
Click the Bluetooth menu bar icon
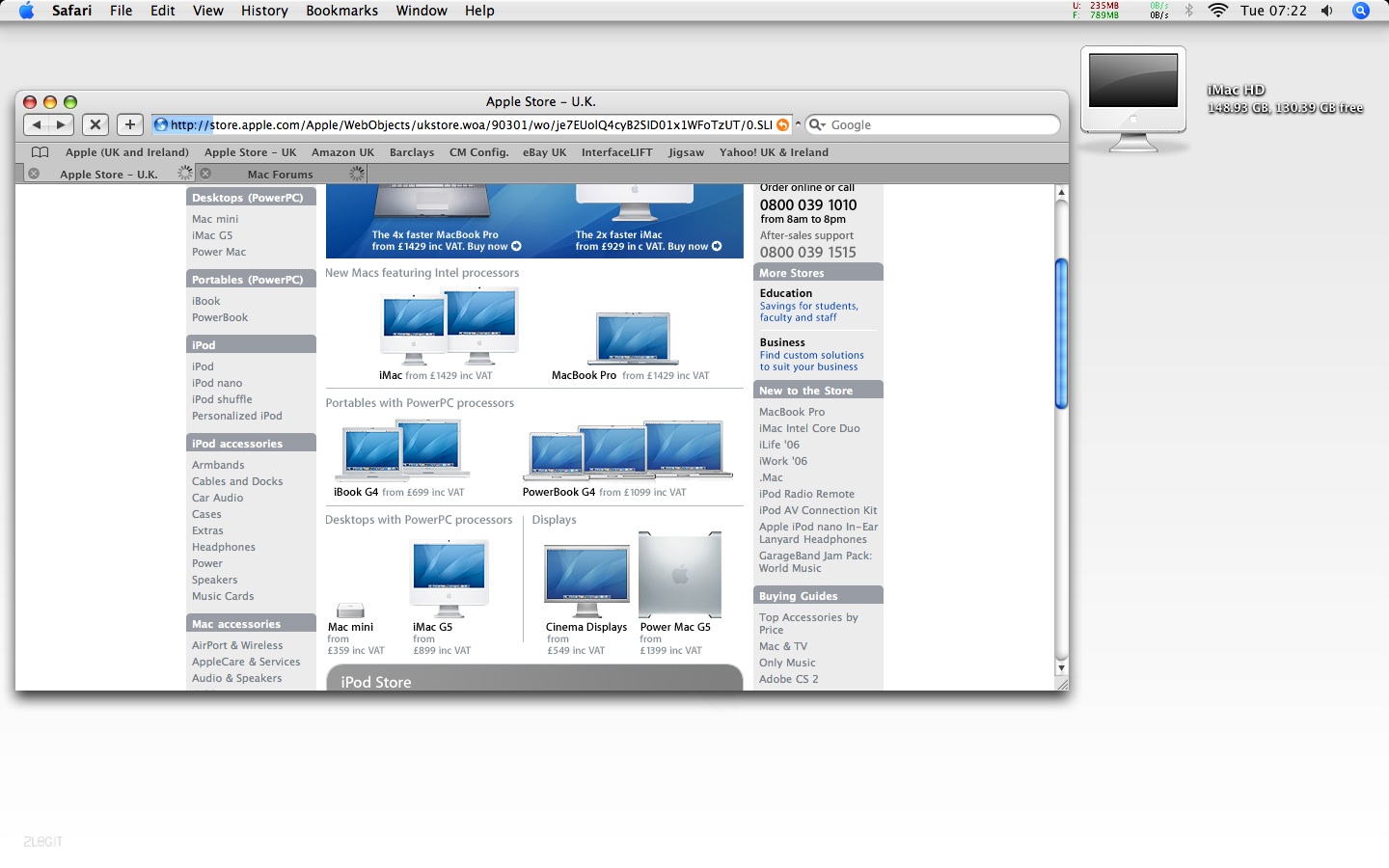pos(1188,11)
